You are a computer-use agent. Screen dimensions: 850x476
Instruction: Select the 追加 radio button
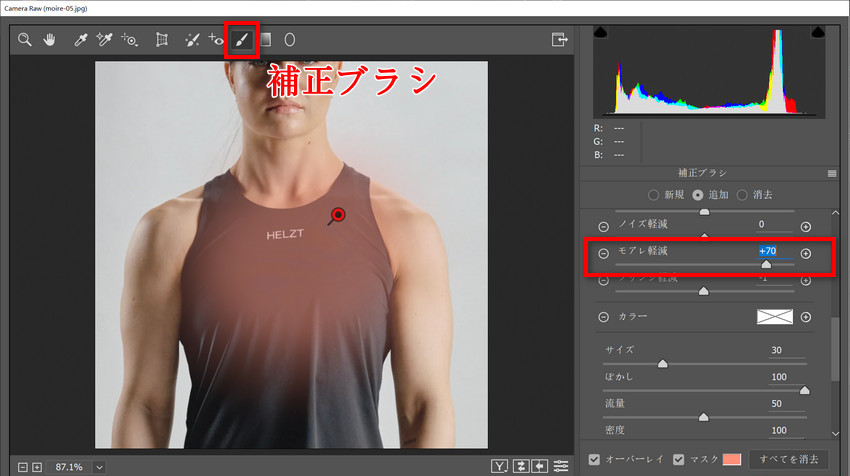(698, 195)
